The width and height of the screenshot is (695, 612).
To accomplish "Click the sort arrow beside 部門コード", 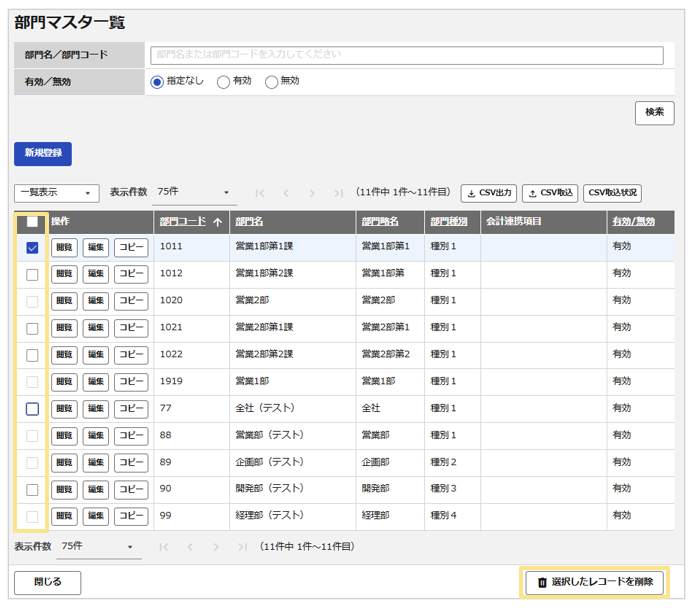I will (218, 222).
